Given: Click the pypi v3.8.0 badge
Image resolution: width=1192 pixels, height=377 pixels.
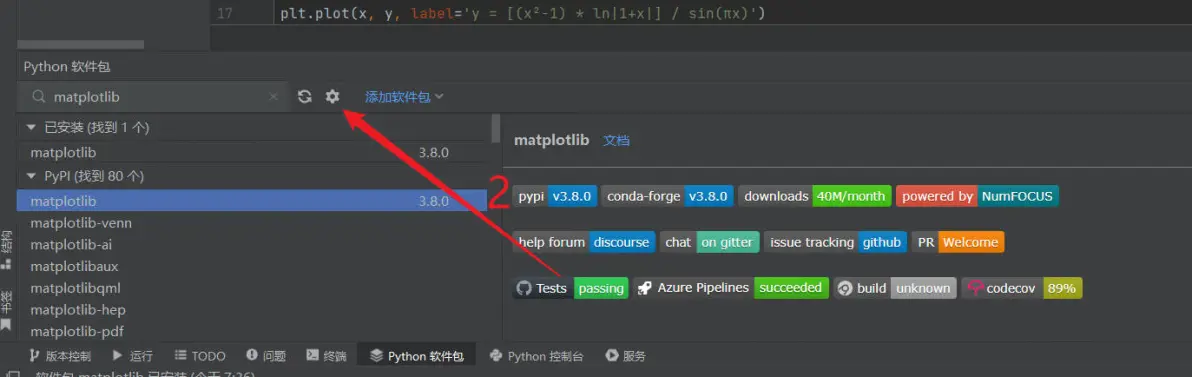Looking at the screenshot, I should [x=555, y=196].
